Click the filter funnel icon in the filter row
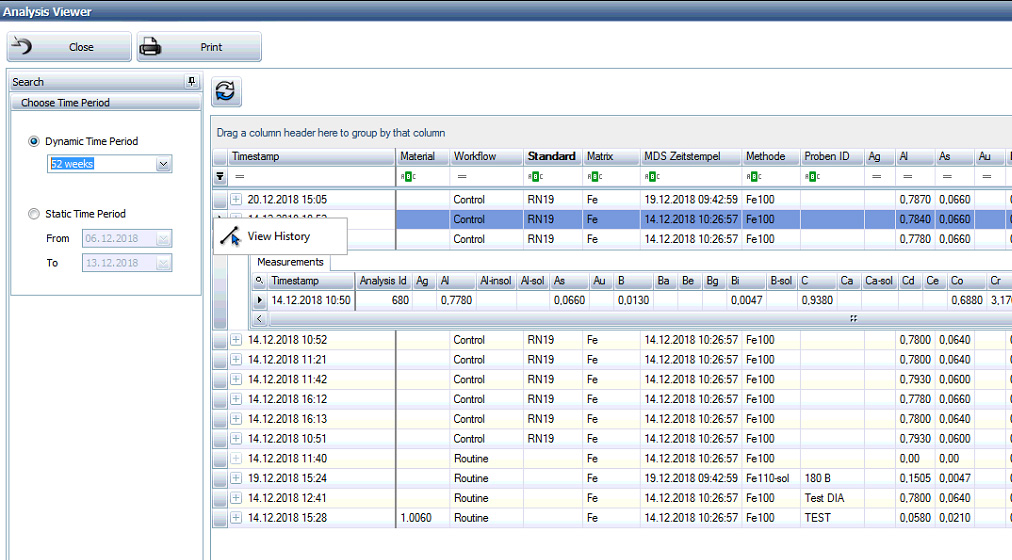 (x=220, y=176)
